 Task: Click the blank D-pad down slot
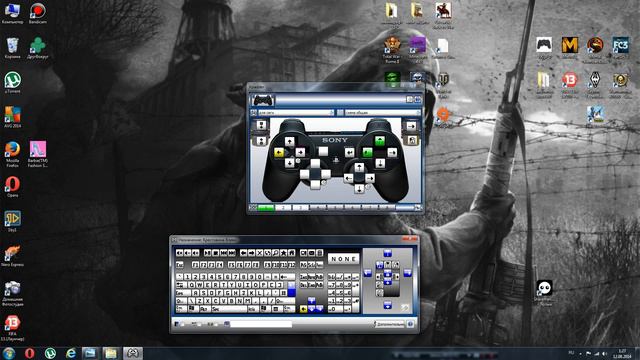315,184
